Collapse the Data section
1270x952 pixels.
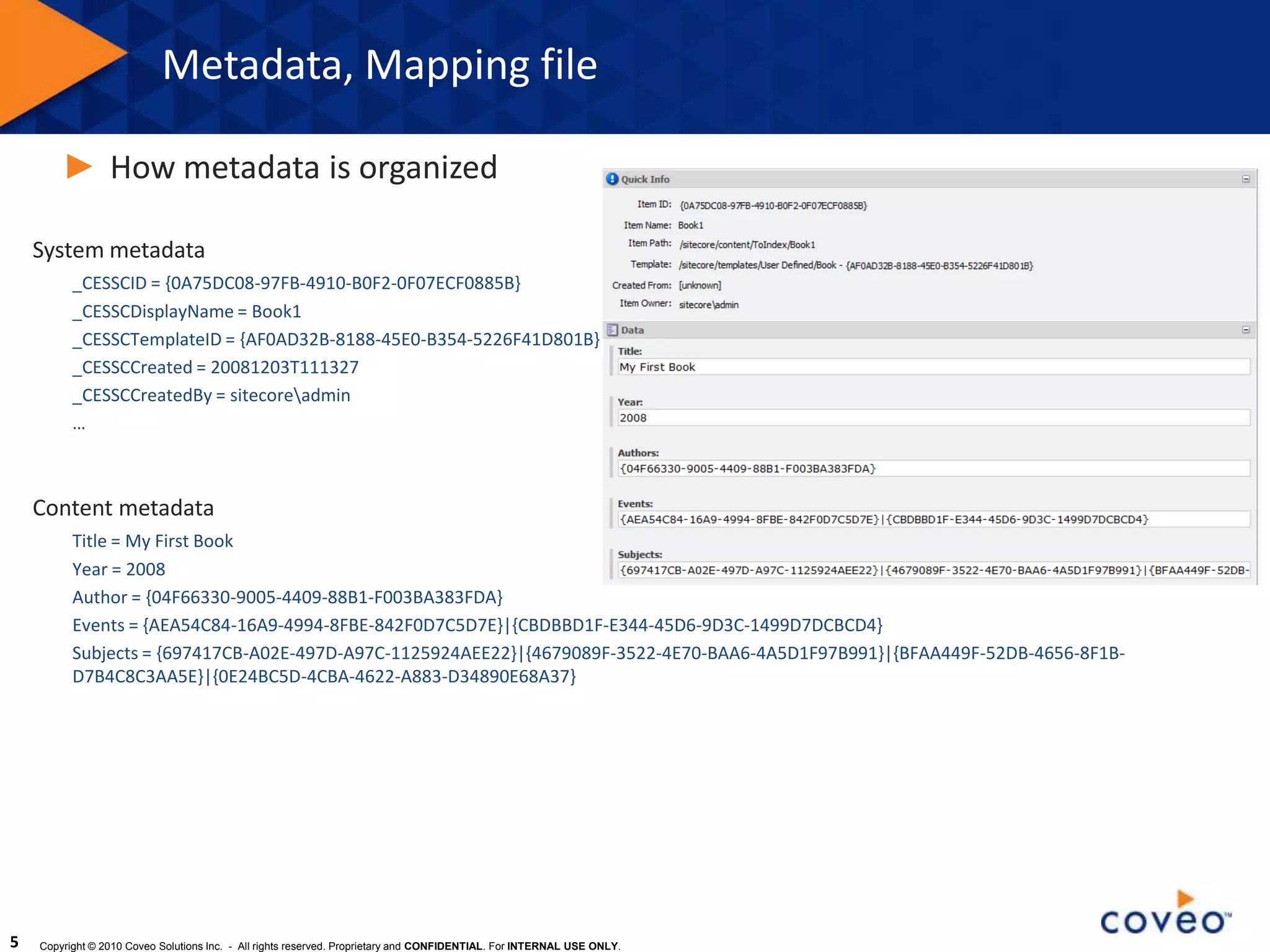coord(1246,330)
